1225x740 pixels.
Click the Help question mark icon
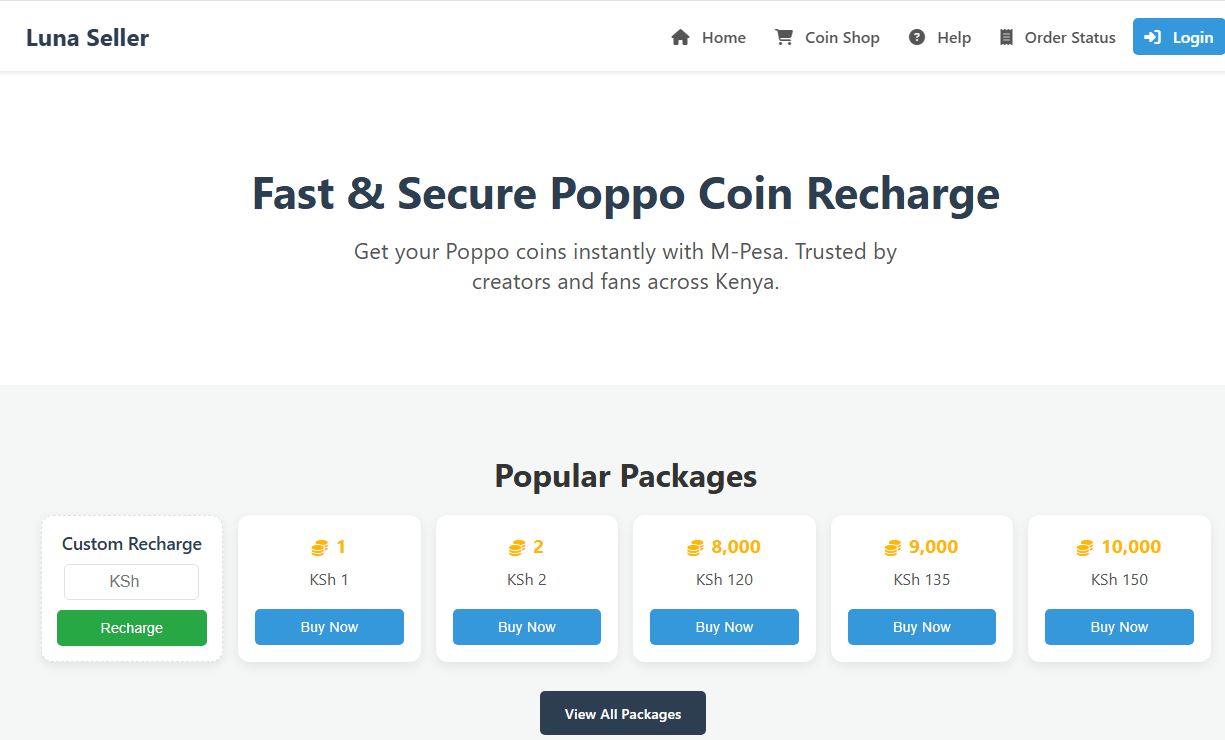pos(916,38)
